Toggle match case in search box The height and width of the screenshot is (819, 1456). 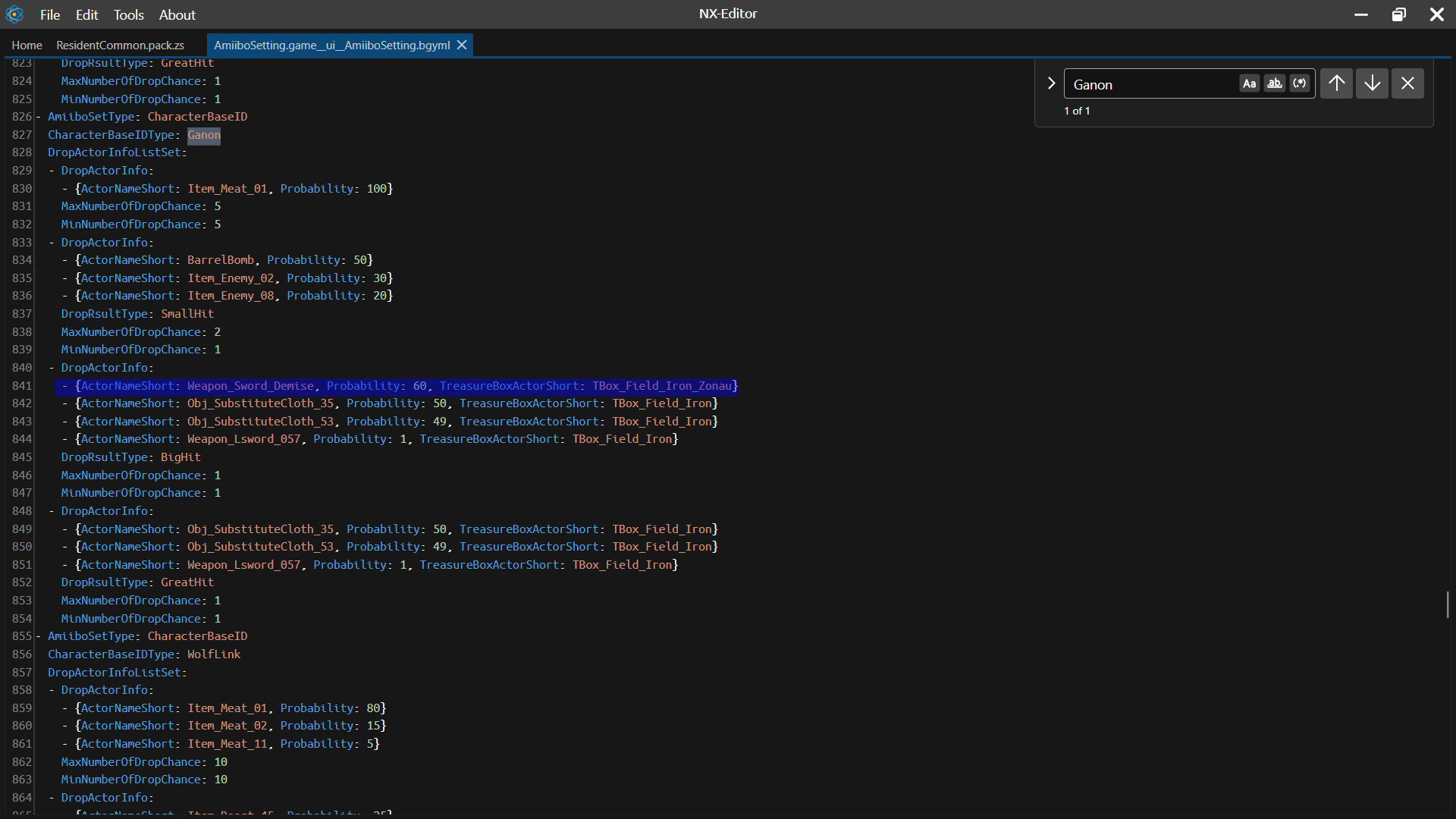(1249, 83)
